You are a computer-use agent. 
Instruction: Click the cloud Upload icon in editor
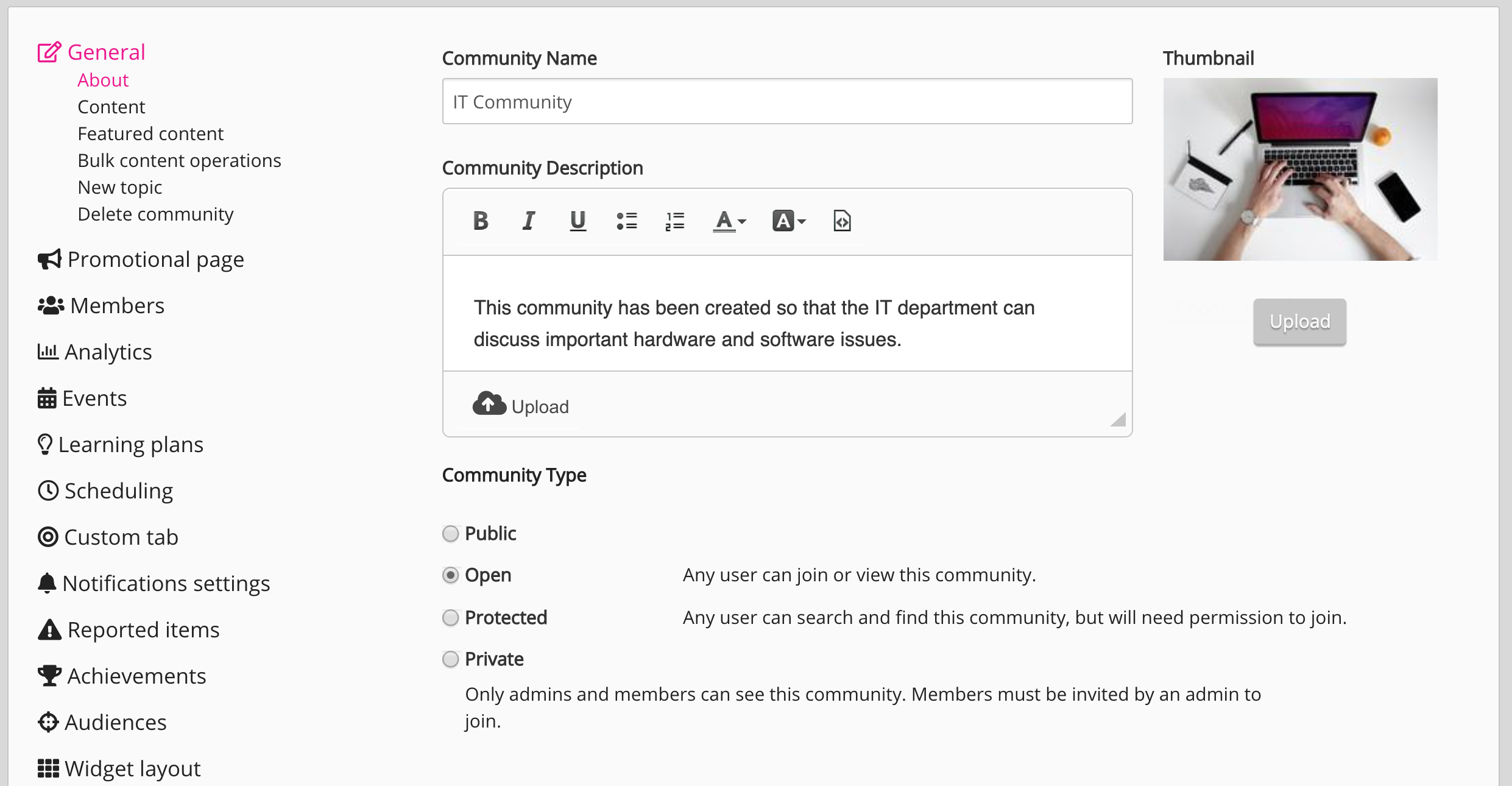490,404
